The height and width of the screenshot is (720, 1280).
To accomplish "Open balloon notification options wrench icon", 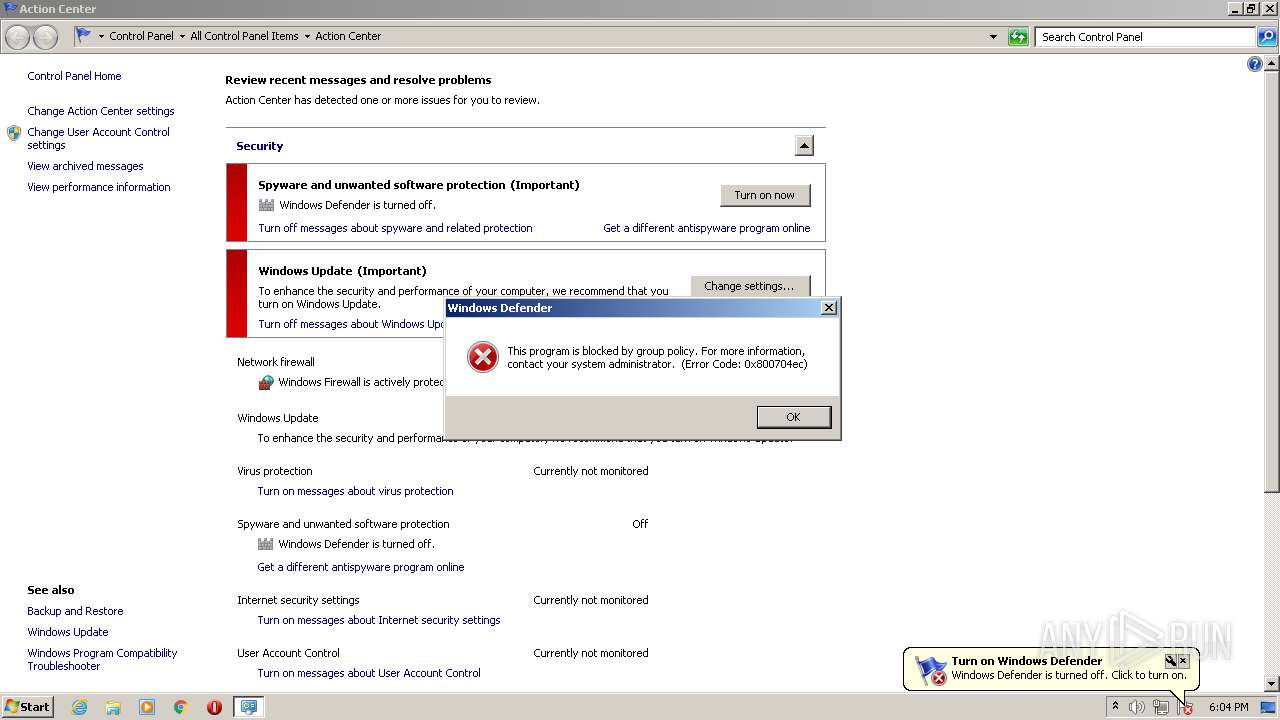I will [1170, 661].
